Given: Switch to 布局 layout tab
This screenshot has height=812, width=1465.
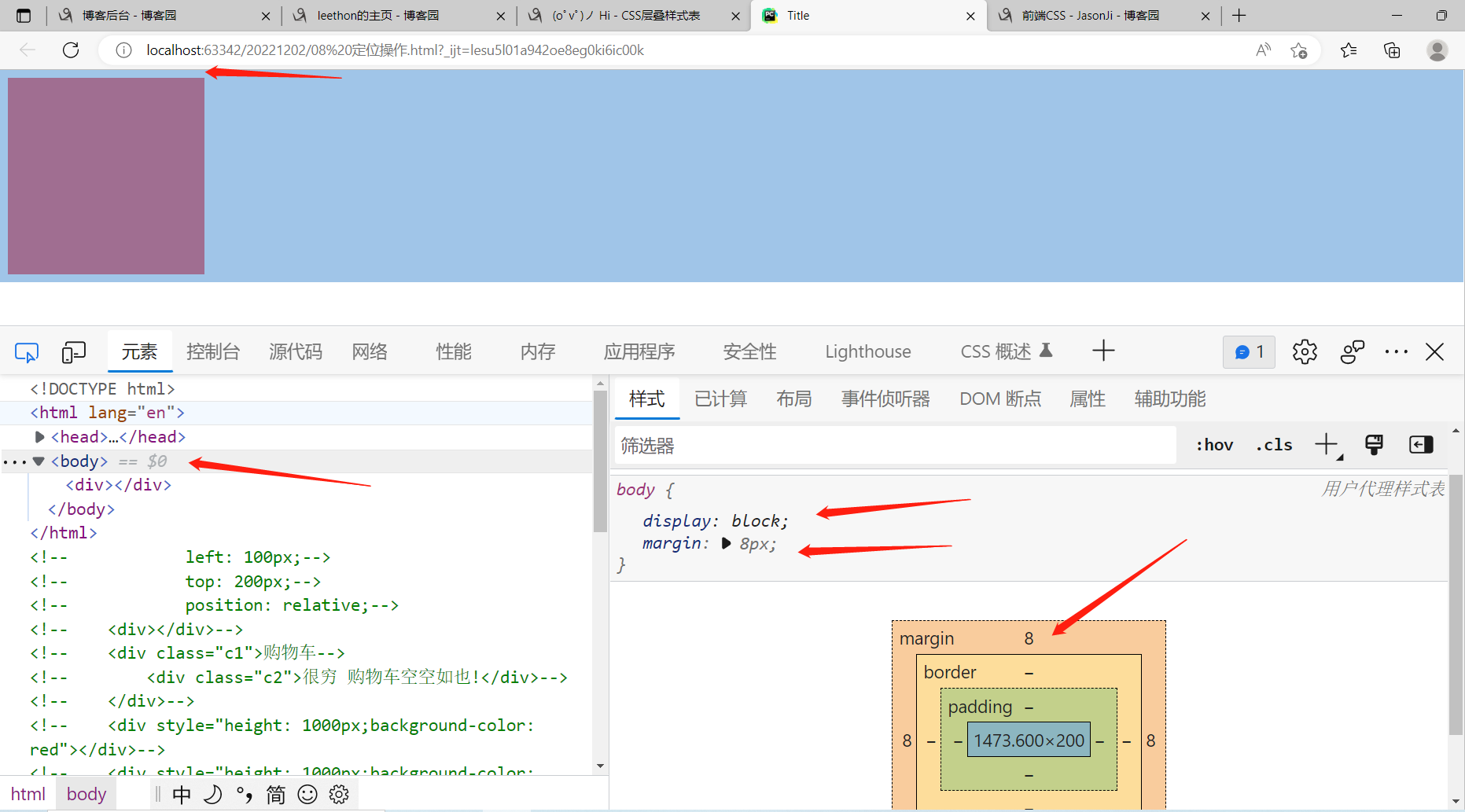Looking at the screenshot, I should coord(794,399).
